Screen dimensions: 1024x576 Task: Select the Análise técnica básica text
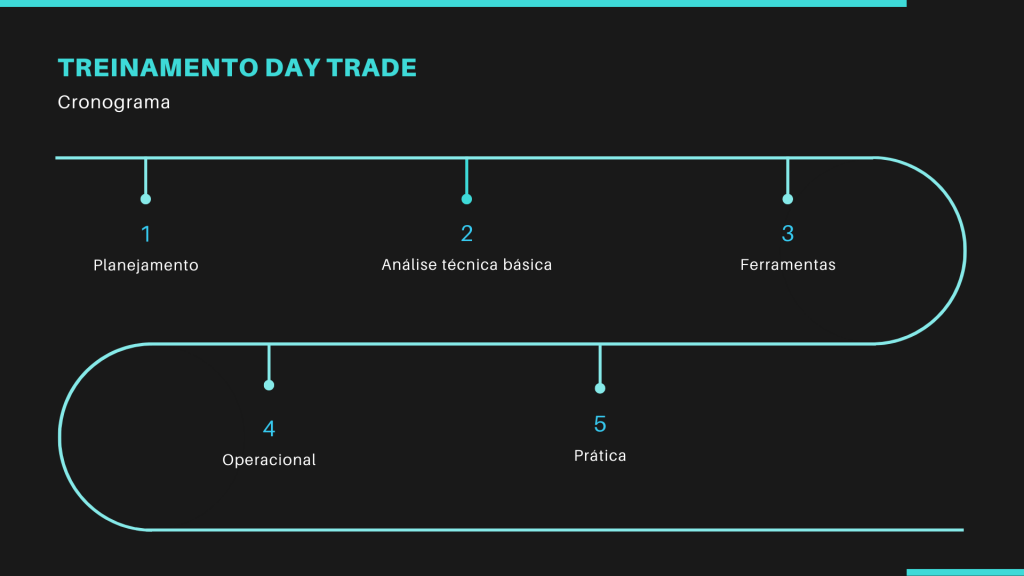point(466,264)
